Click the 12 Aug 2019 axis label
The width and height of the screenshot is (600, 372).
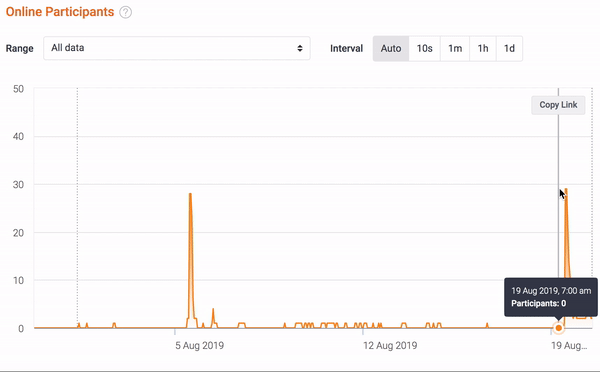click(390, 346)
